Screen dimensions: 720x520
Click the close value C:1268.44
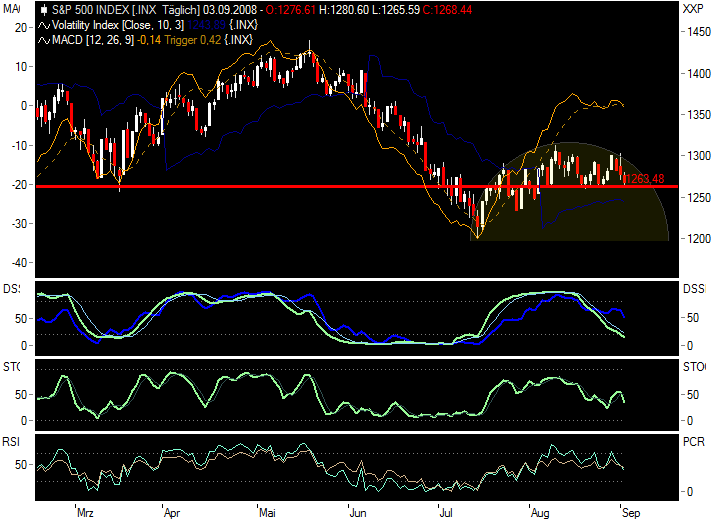[x=447, y=10]
